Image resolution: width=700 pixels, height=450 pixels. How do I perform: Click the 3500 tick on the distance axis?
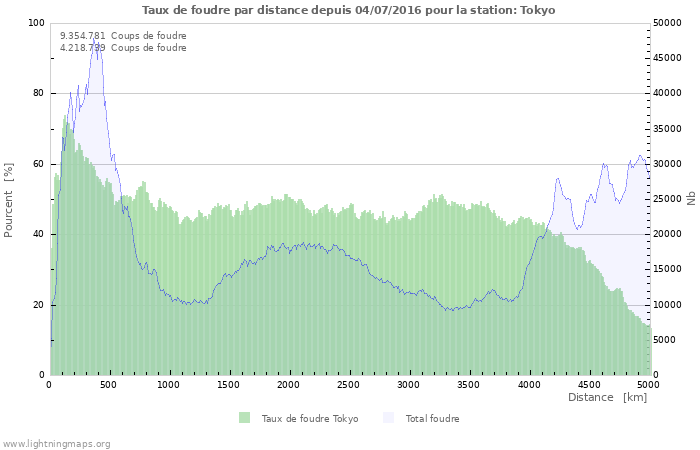468,384
